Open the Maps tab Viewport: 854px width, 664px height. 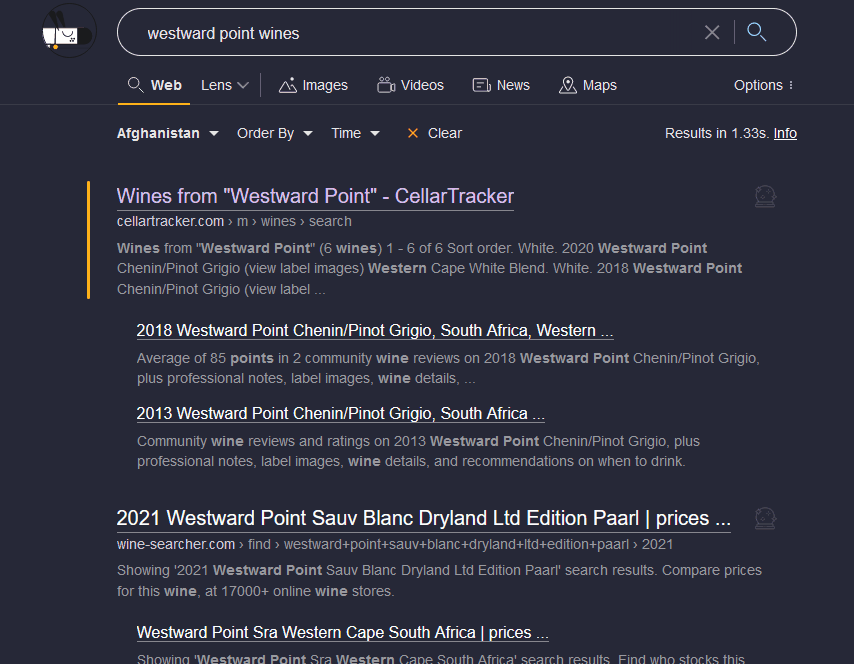click(588, 85)
